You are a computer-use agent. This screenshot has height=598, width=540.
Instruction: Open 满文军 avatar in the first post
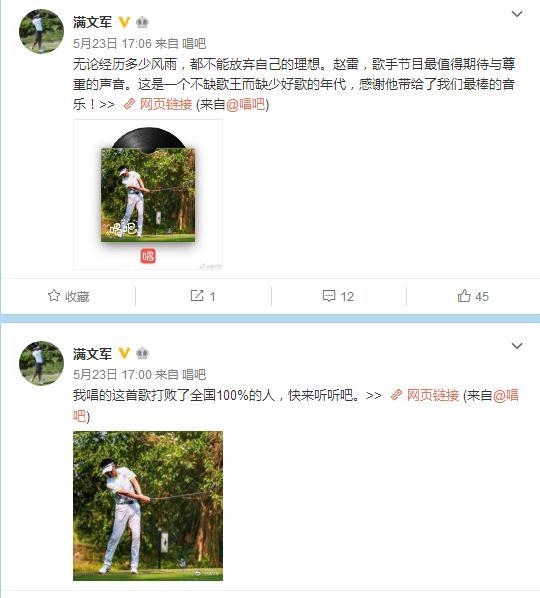41,31
